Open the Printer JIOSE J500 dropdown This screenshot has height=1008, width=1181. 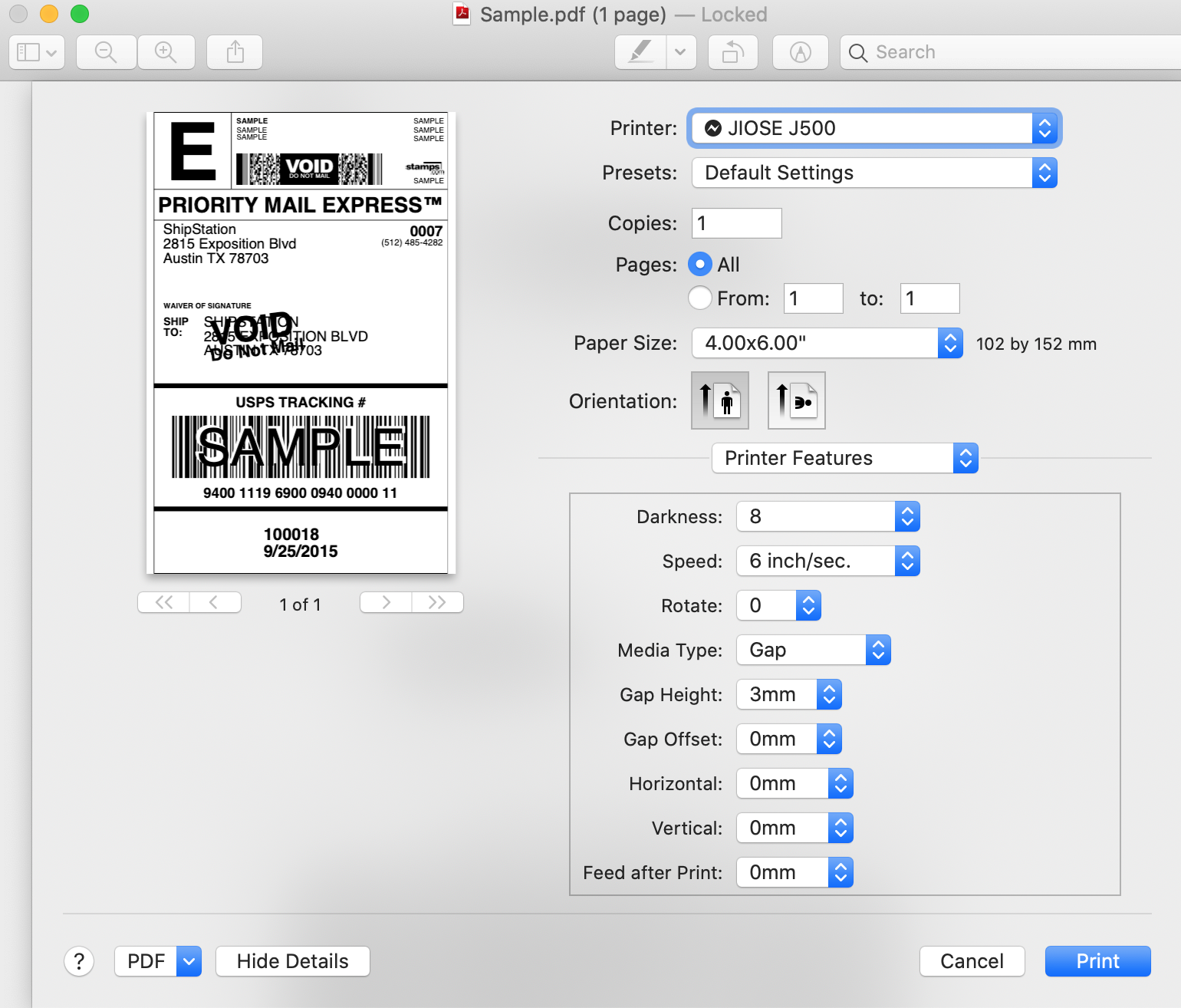[874, 128]
